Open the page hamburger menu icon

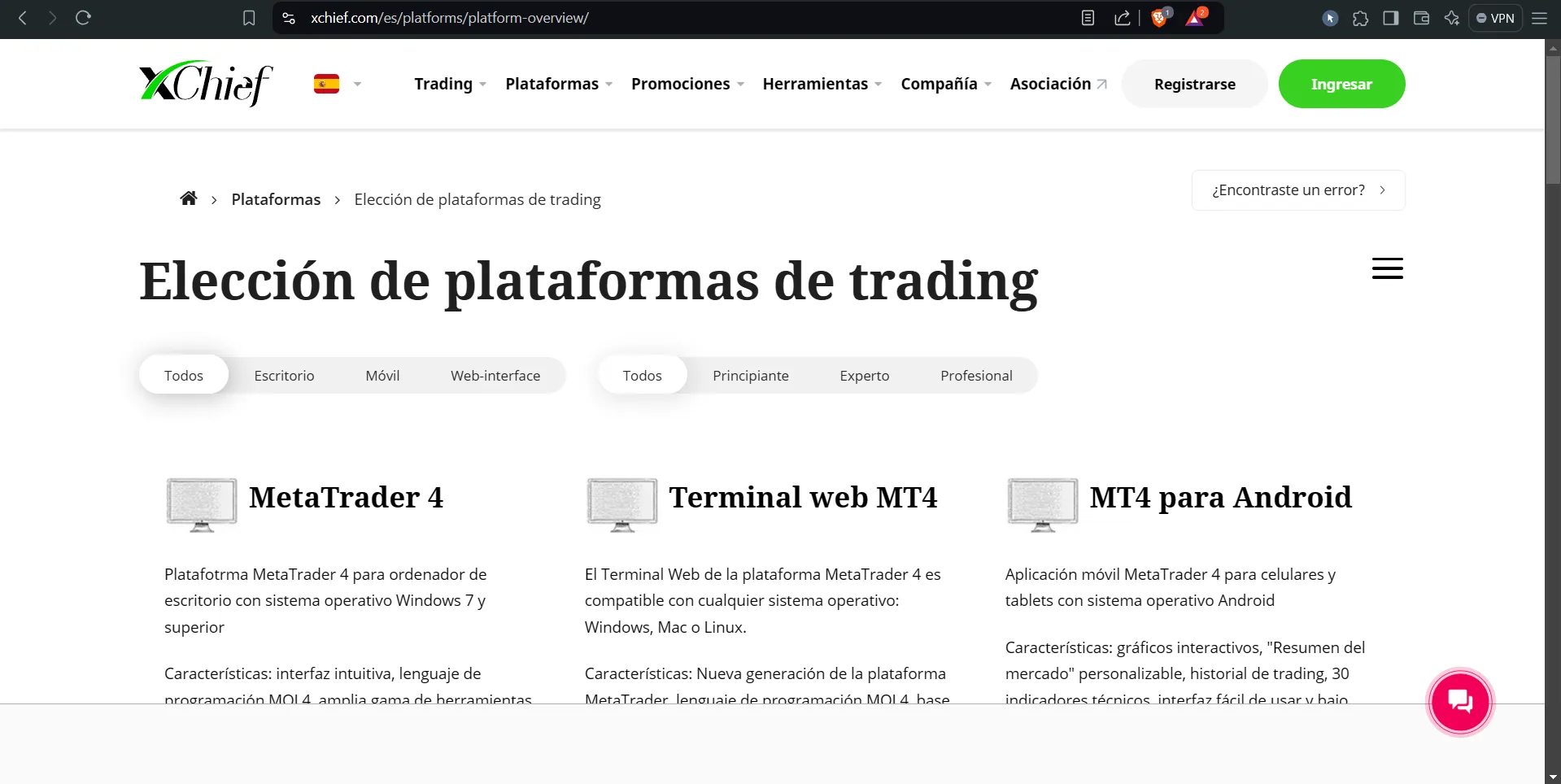(x=1387, y=268)
